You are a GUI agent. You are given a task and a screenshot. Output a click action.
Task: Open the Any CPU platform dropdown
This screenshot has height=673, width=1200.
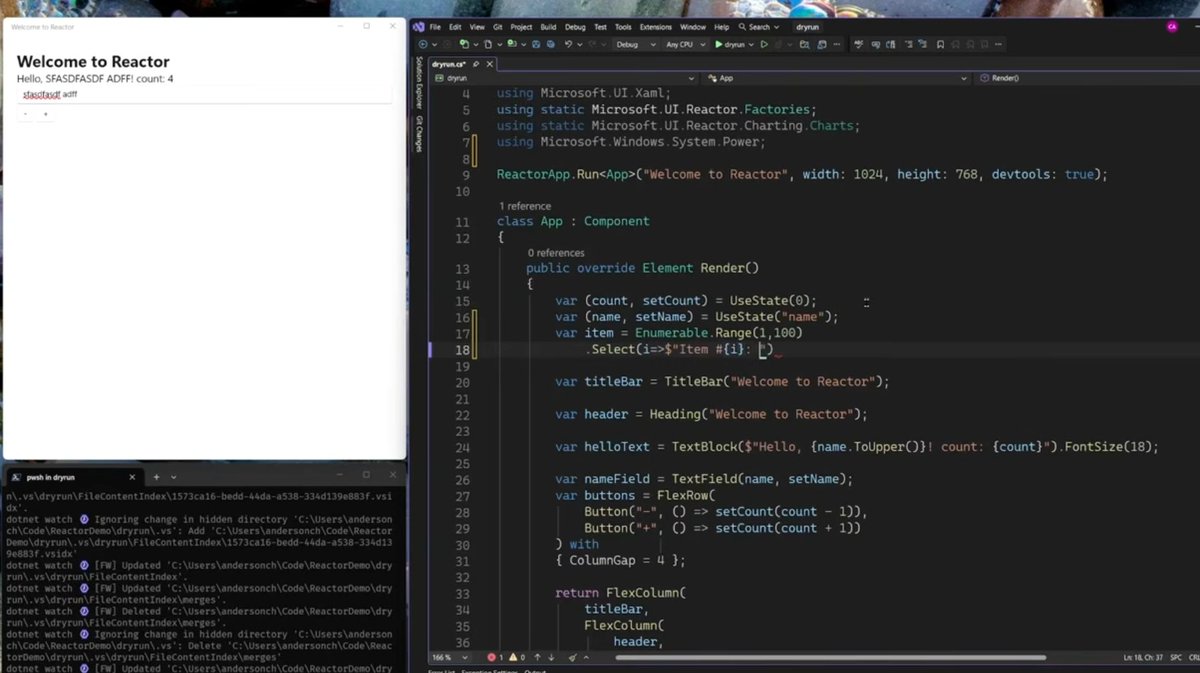click(686, 45)
